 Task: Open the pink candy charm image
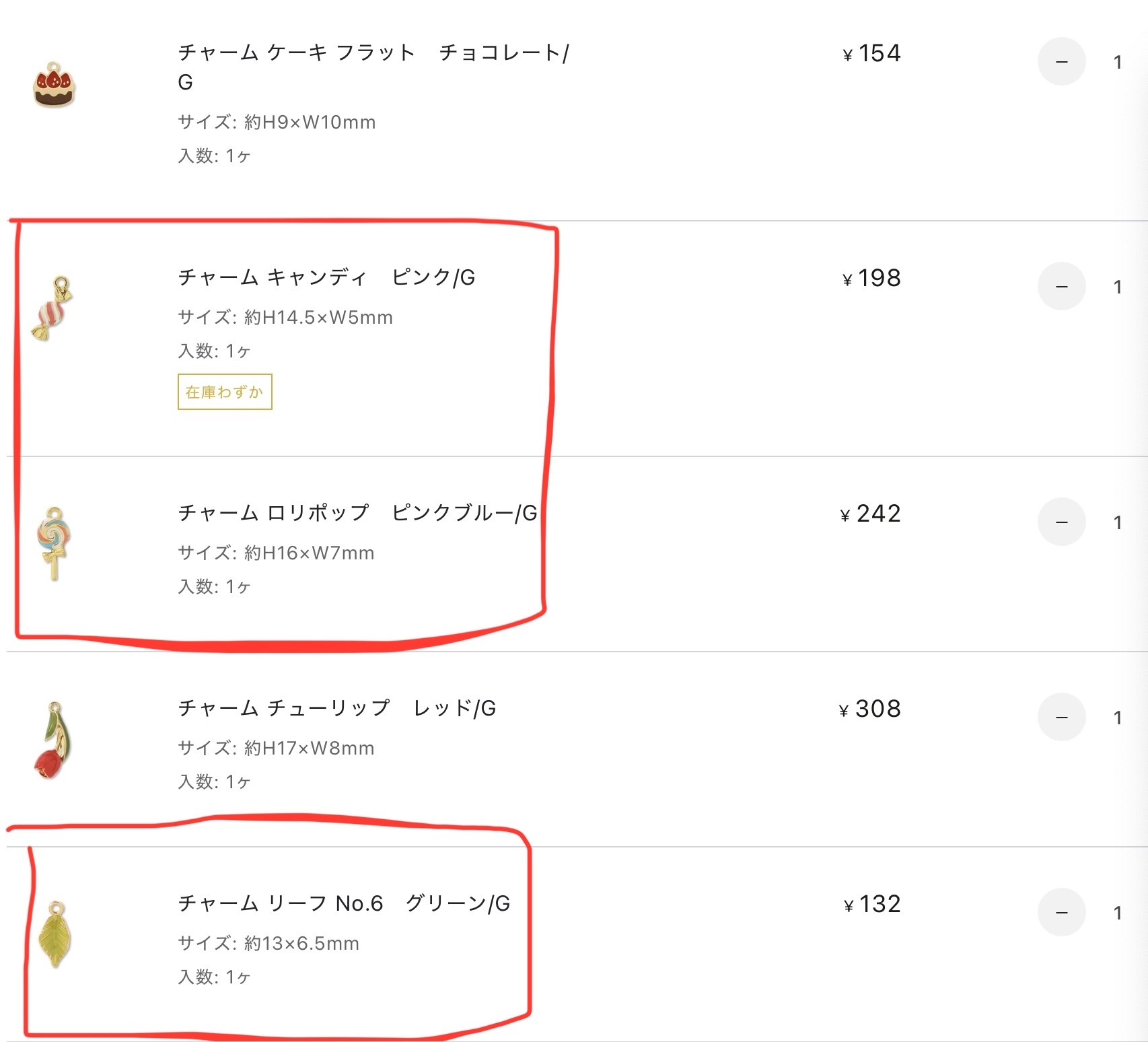pos(52,308)
